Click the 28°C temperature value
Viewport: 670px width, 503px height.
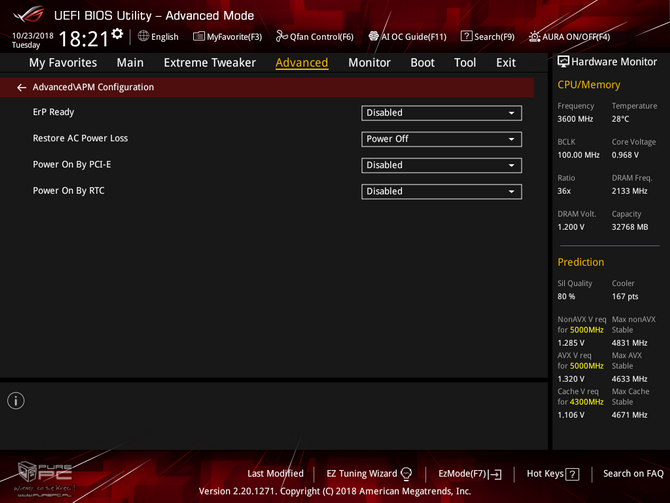coord(620,119)
